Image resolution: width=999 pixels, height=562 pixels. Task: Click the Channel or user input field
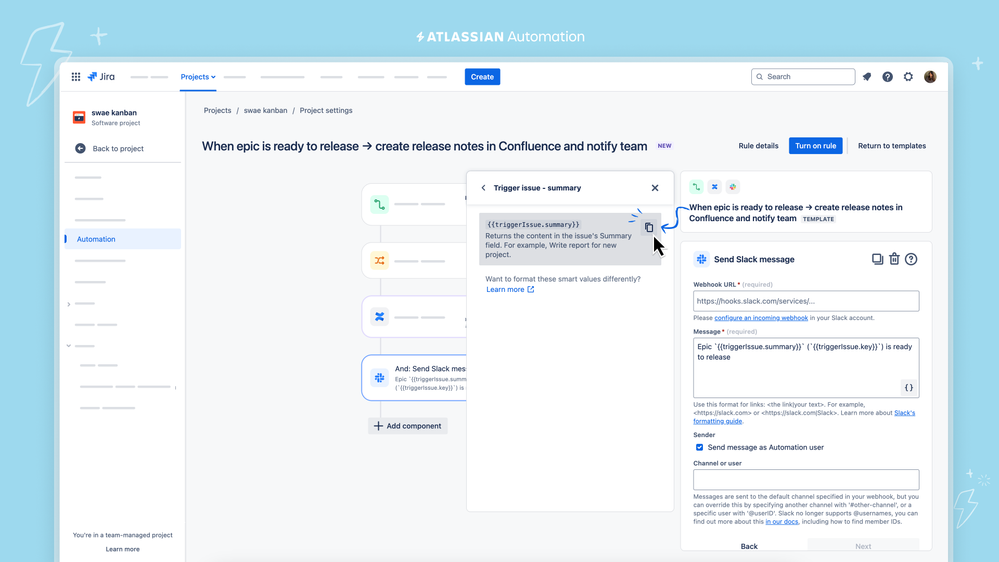tap(806, 479)
